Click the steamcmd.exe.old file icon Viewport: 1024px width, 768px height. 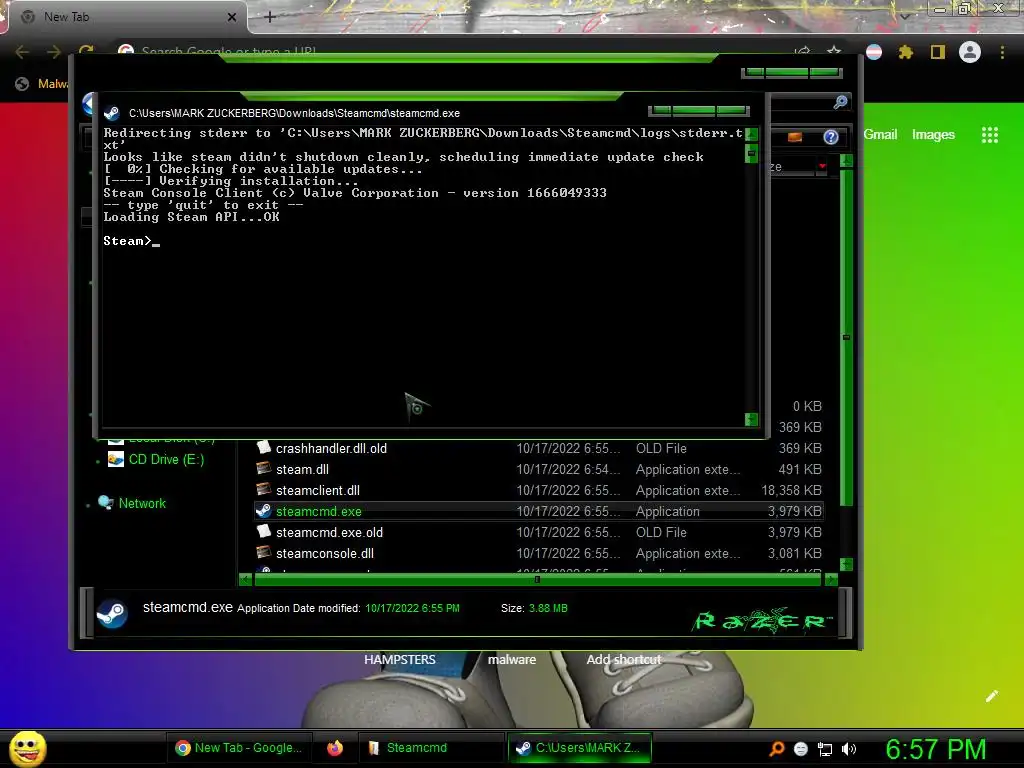(264, 532)
